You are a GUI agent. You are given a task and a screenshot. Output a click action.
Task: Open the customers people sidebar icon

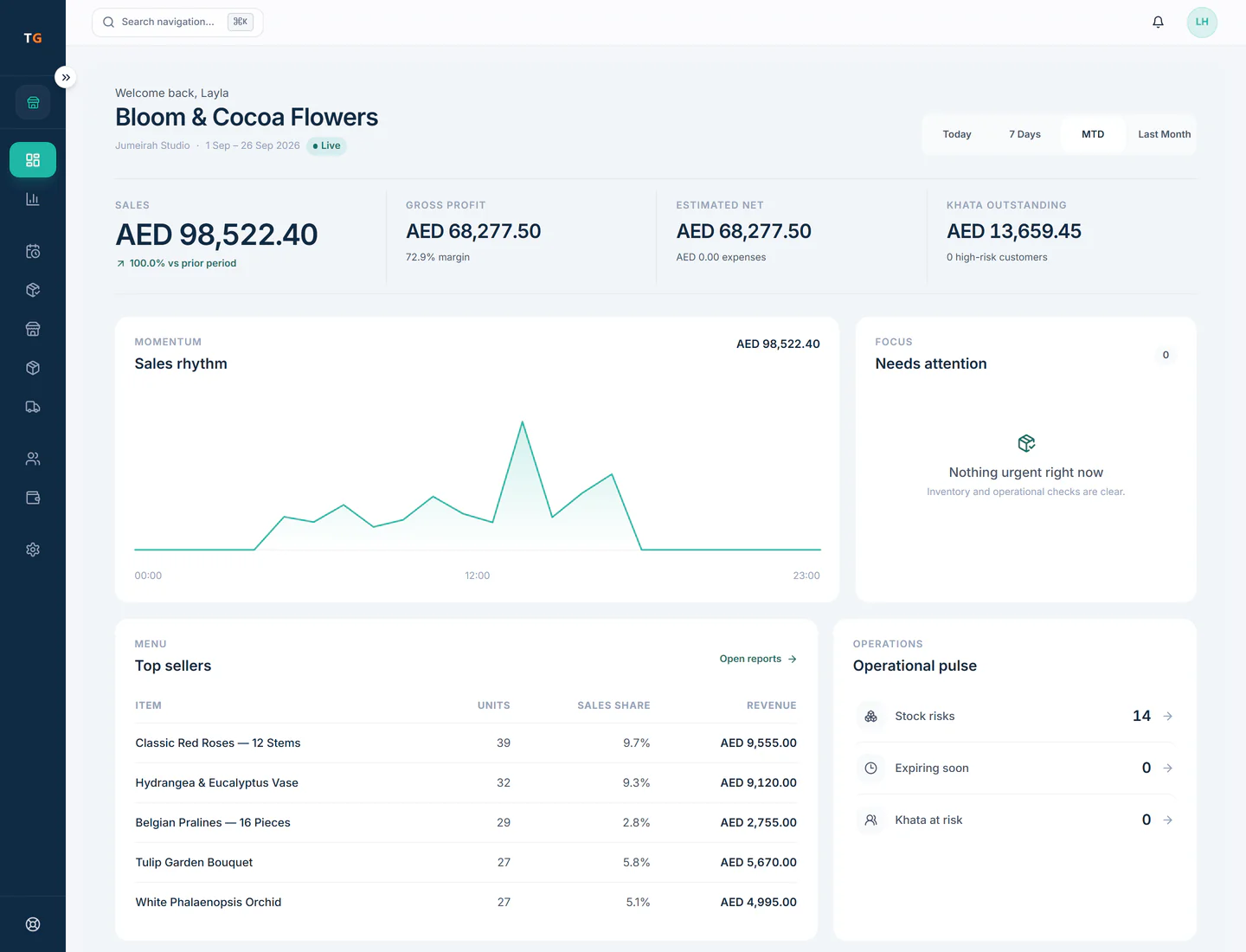point(33,459)
